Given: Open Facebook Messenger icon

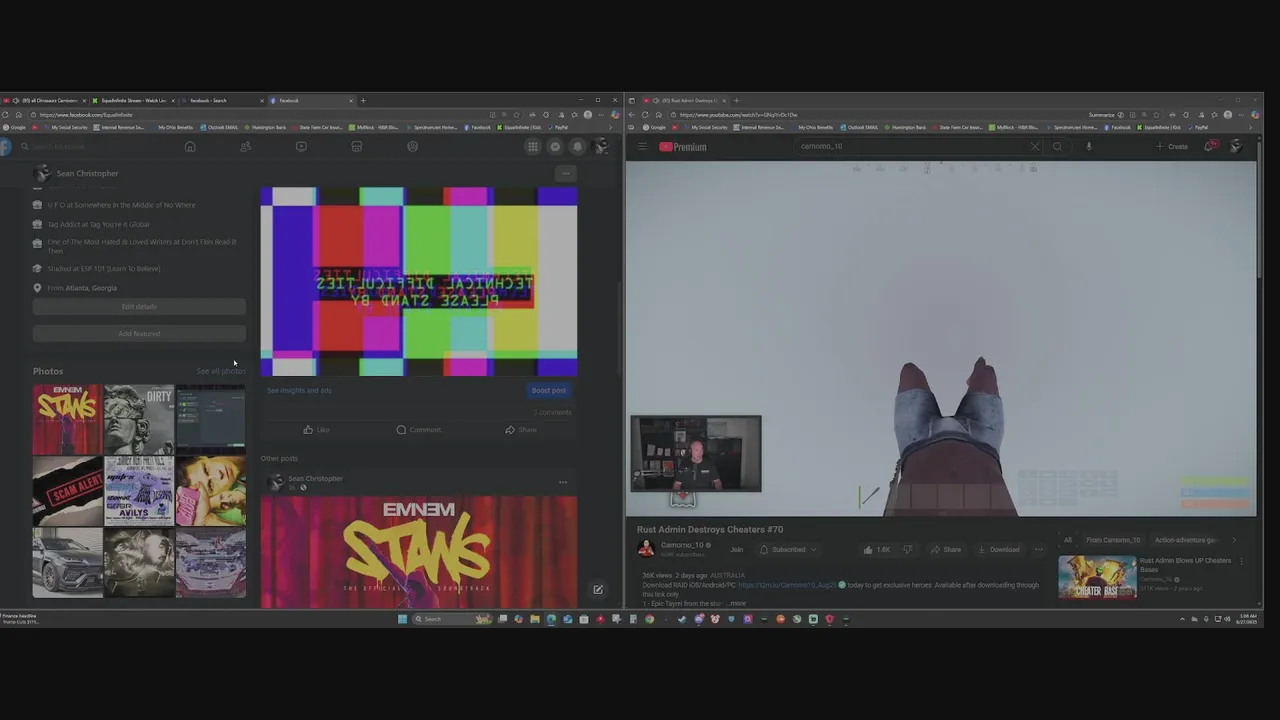Looking at the screenshot, I should [x=555, y=147].
